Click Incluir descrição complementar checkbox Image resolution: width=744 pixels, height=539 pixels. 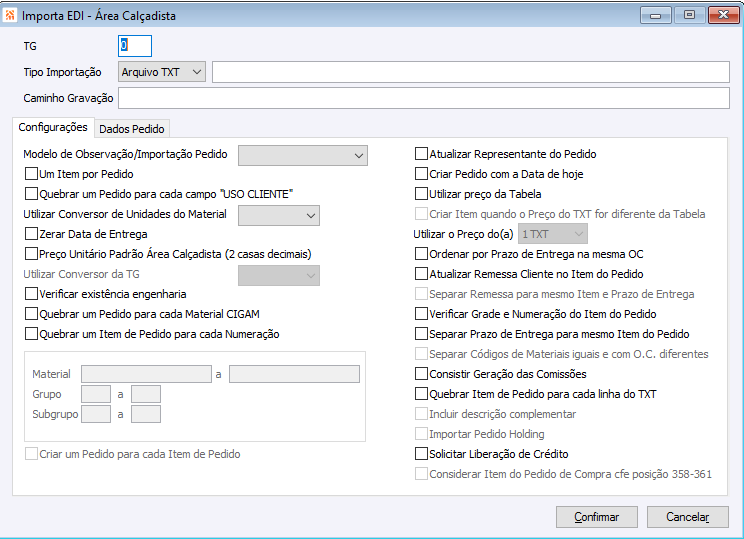coord(421,414)
